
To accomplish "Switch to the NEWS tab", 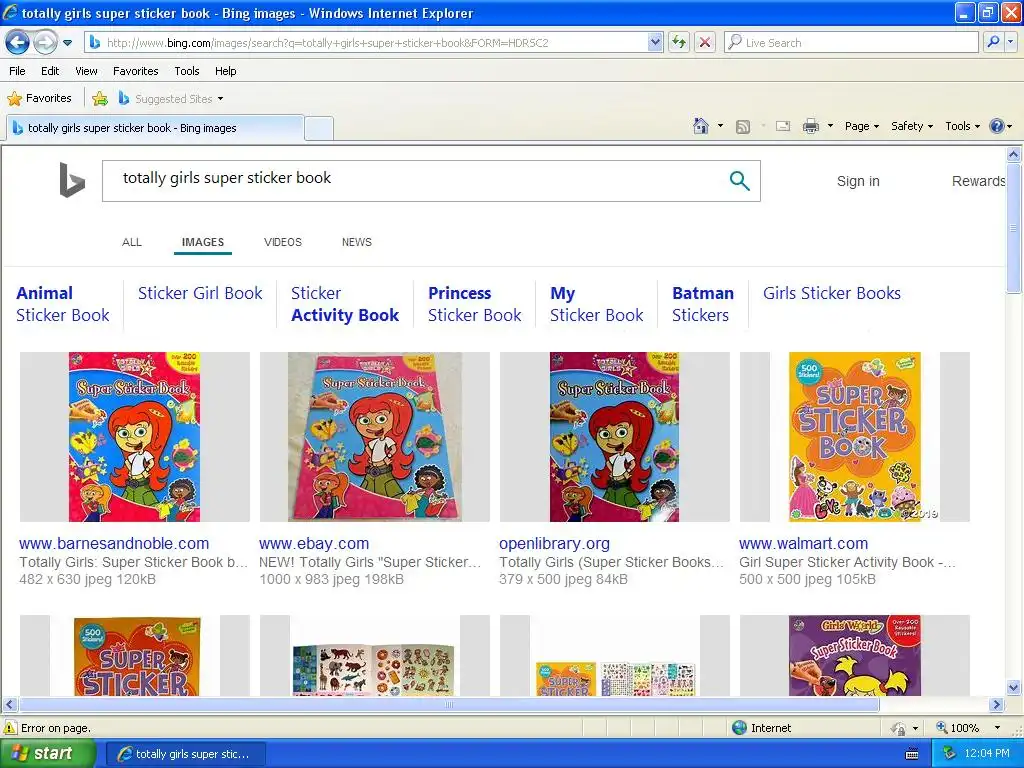I will click(x=357, y=242).
